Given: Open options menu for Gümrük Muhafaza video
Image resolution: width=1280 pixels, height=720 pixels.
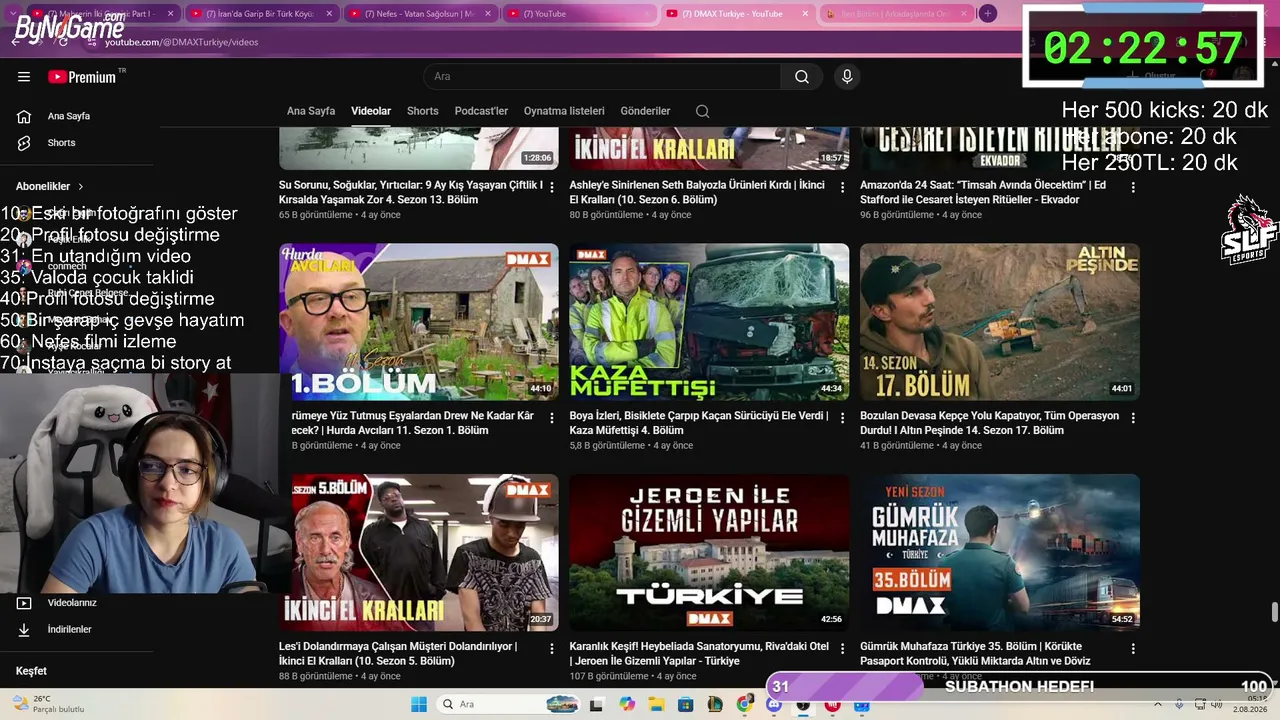Looking at the screenshot, I should point(1133,649).
